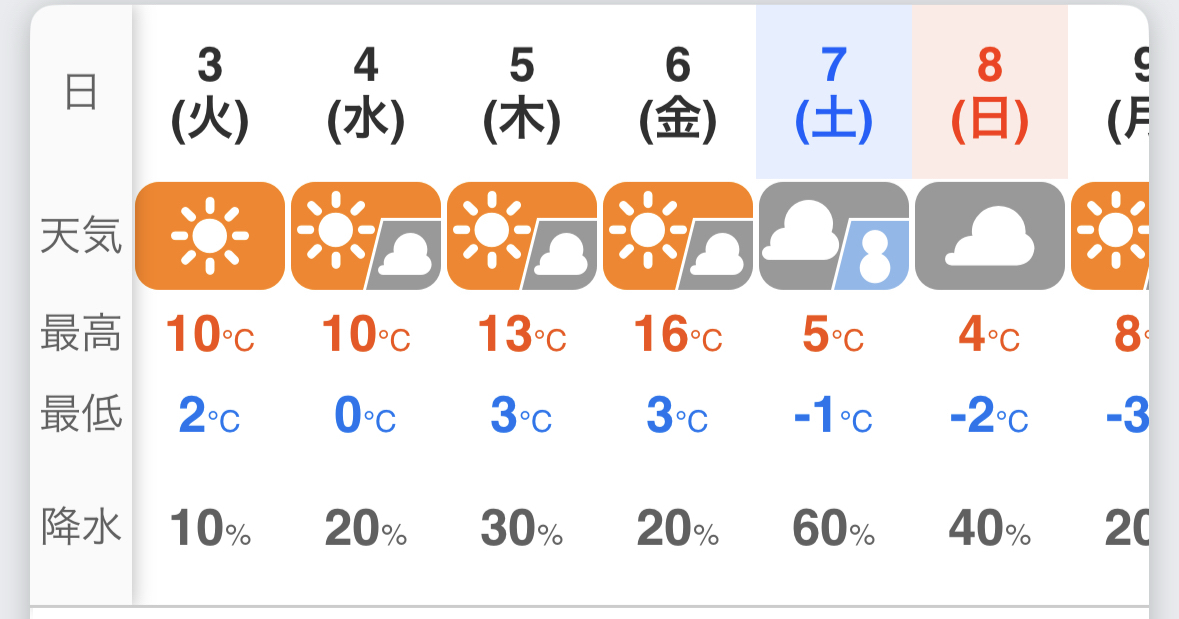
Task: Click the sunny-then-cloudy icon for Thursday the 5th
Action: point(522,236)
